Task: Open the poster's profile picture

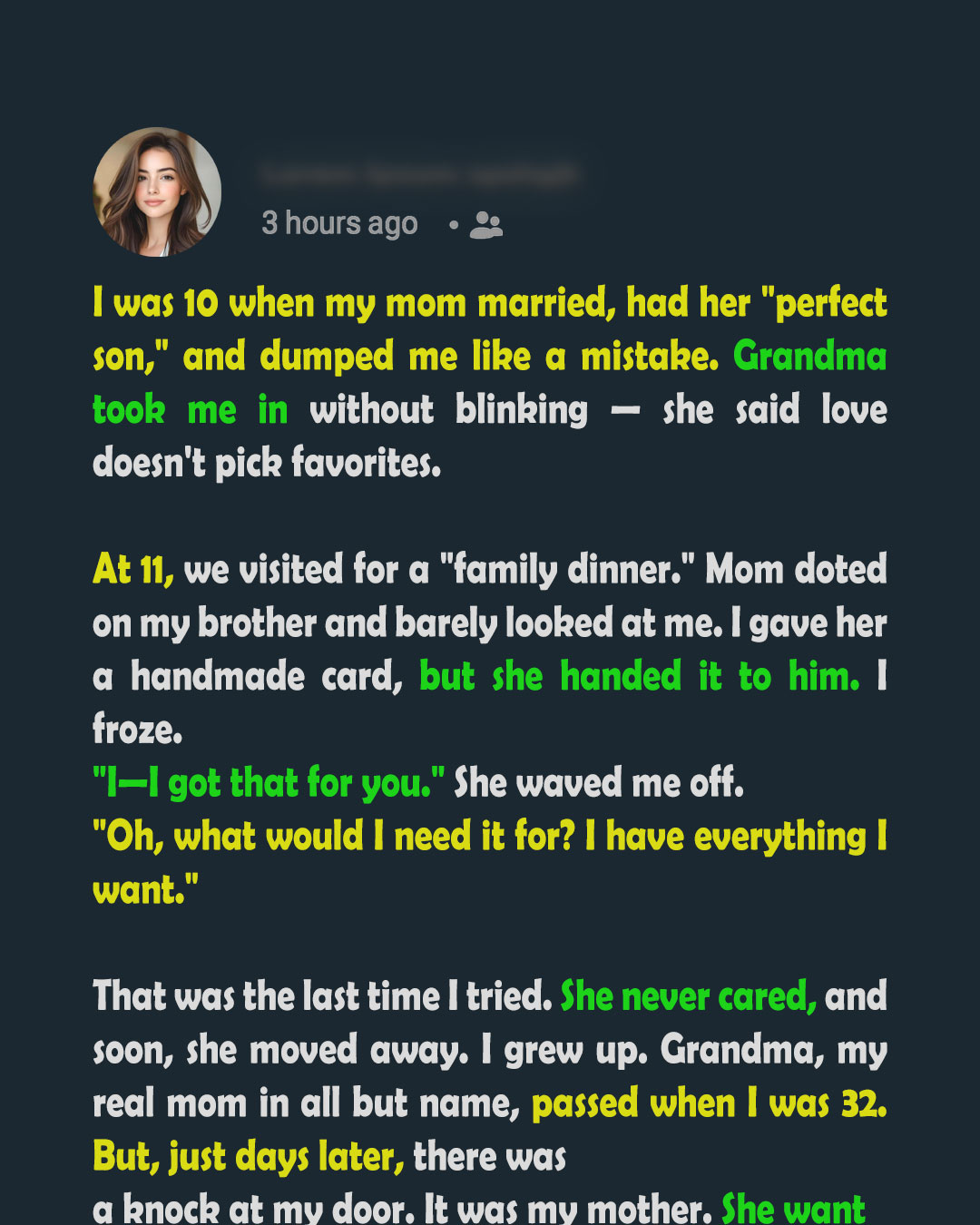Action: pos(157,191)
